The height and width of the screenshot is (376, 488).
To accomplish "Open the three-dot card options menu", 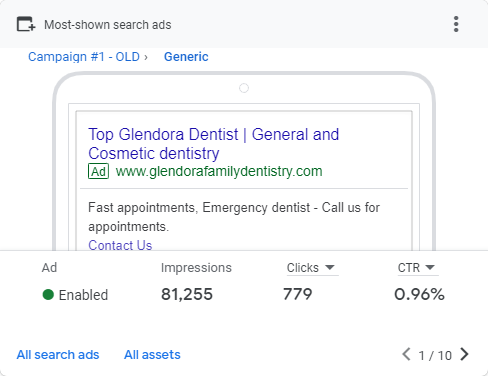I will click(x=456, y=24).
